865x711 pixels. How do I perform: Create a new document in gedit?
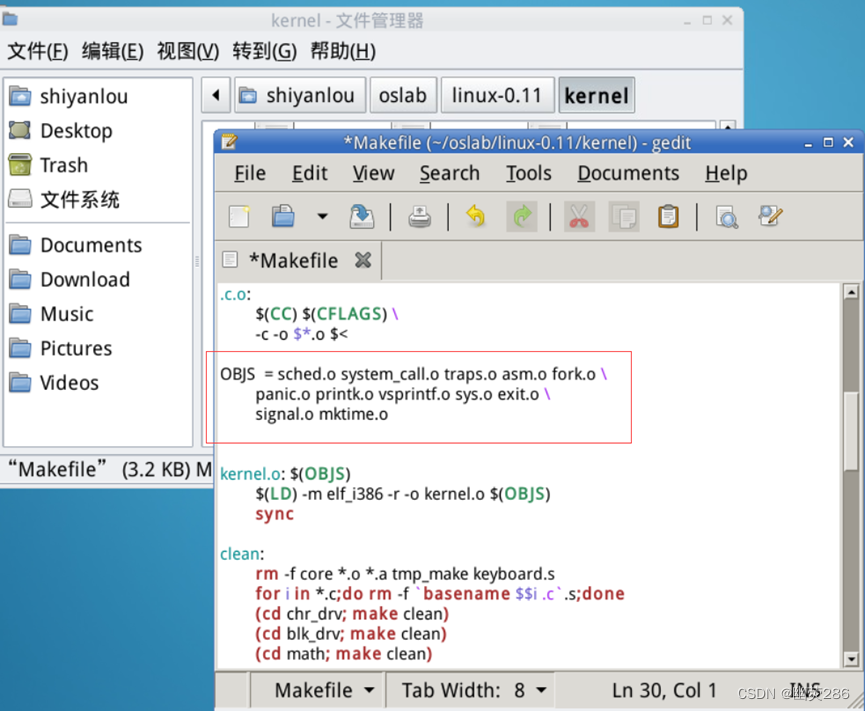238,216
